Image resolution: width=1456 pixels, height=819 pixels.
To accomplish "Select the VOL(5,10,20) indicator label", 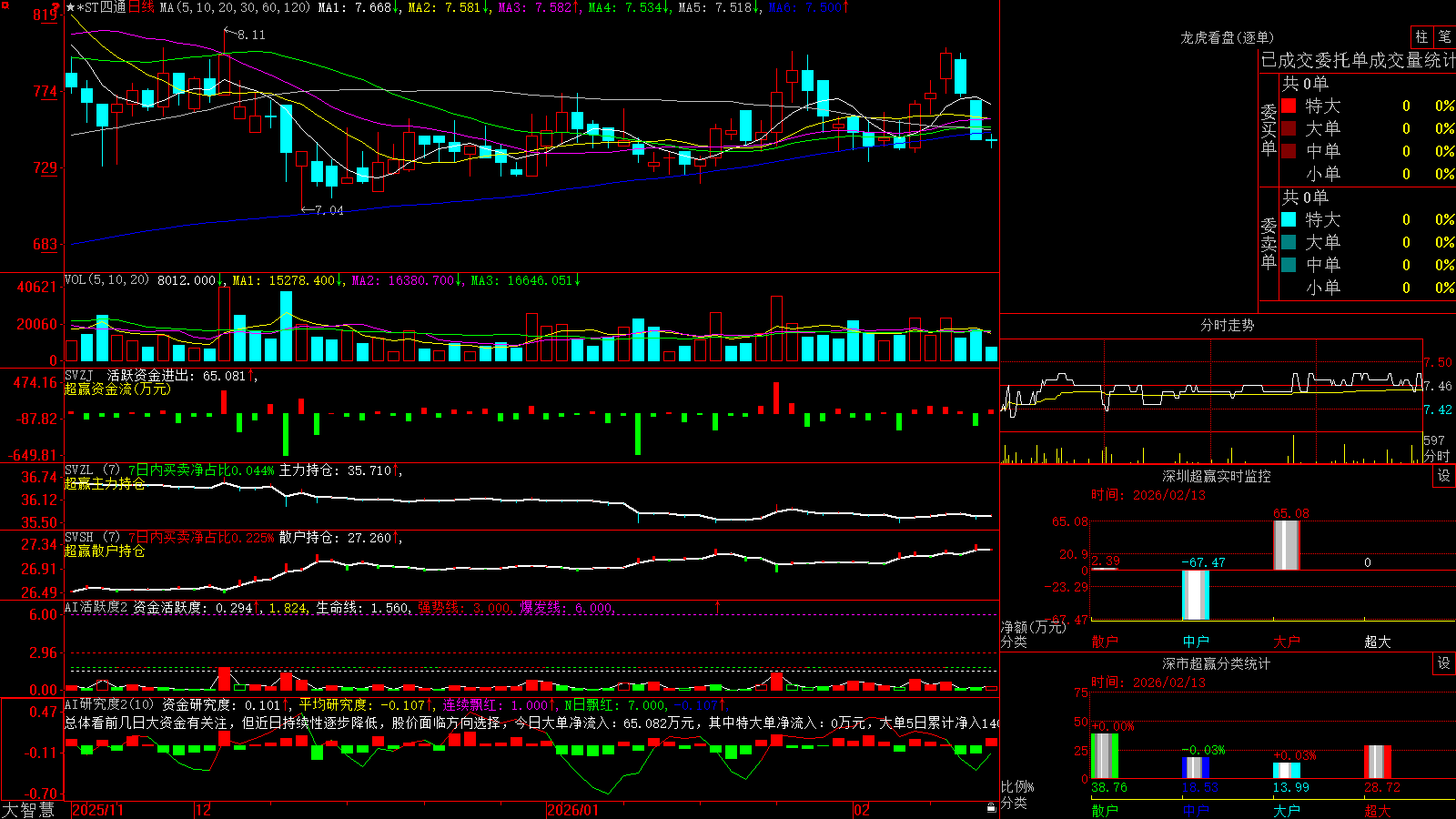I will 107,280.
